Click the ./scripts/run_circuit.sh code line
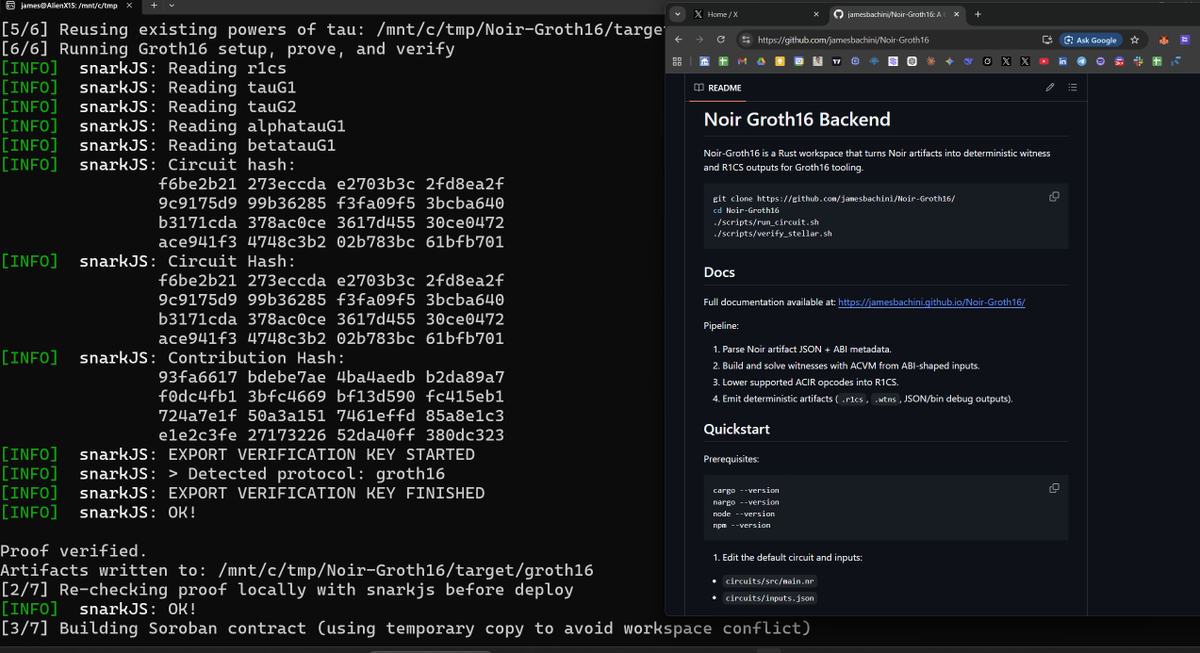 coord(766,222)
